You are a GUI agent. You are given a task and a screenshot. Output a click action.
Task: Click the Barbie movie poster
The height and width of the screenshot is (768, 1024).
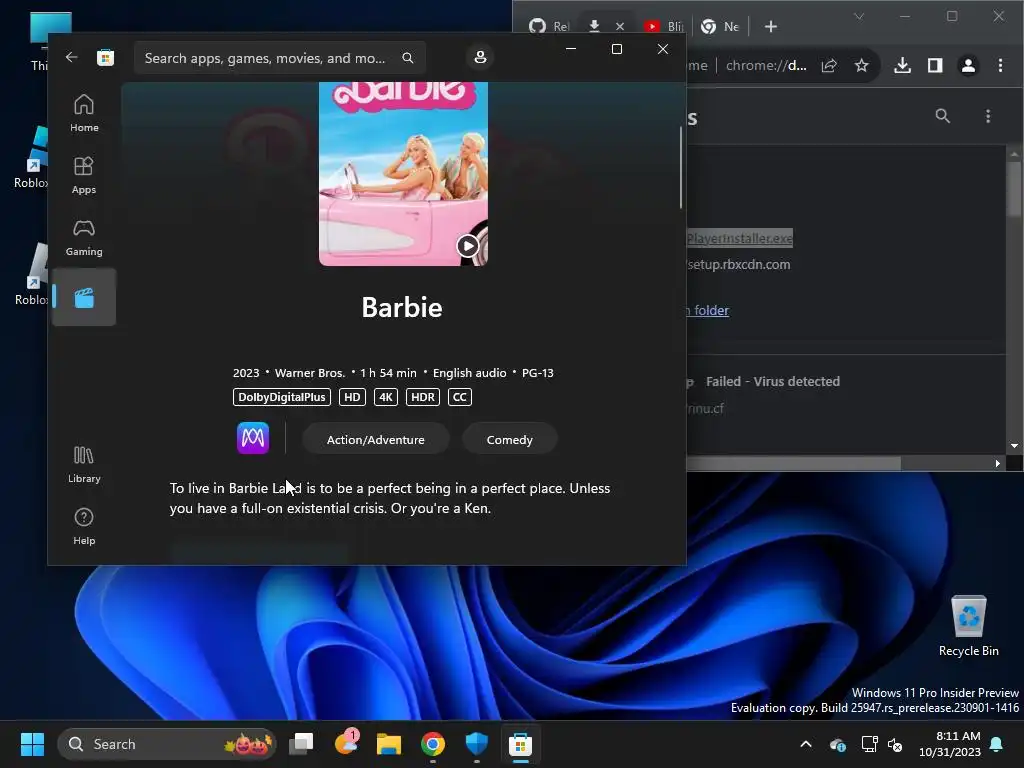click(403, 174)
